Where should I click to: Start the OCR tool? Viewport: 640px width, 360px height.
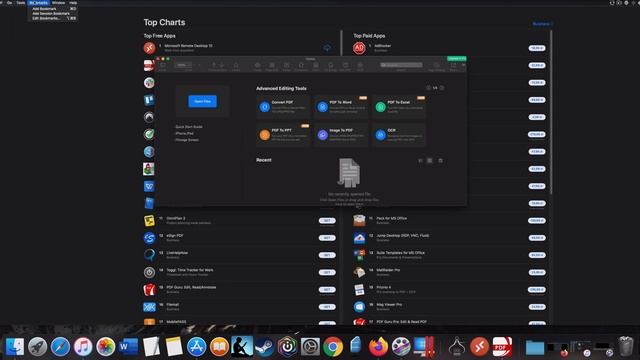click(x=399, y=135)
